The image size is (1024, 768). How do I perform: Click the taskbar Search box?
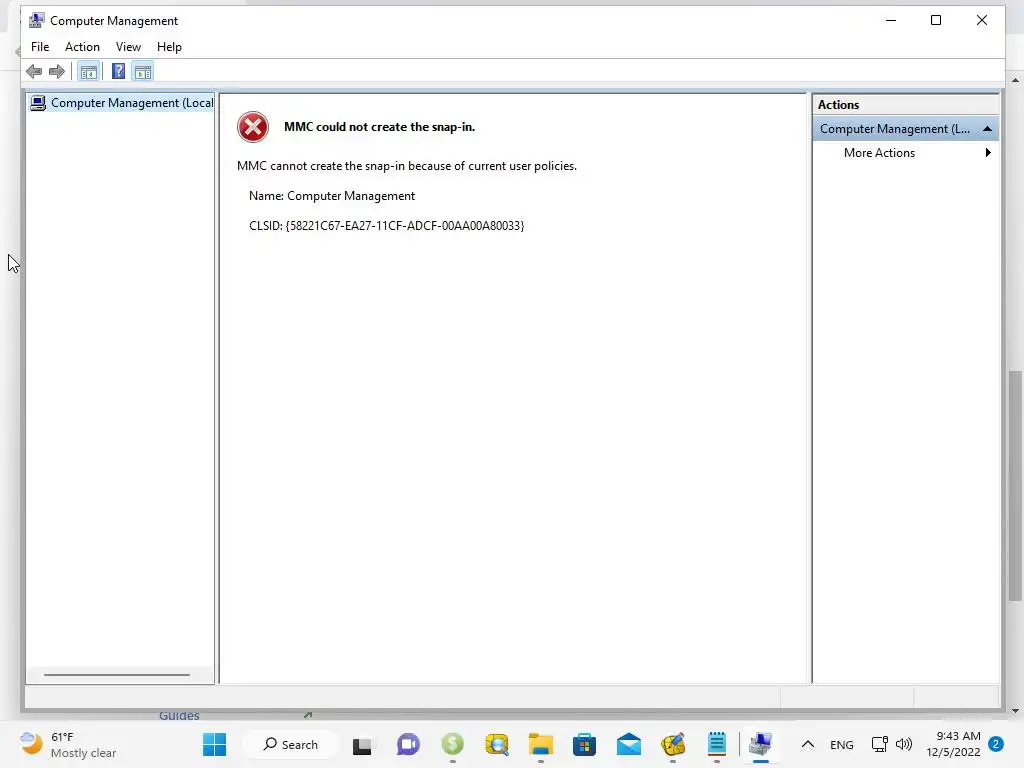(x=291, y=744)
